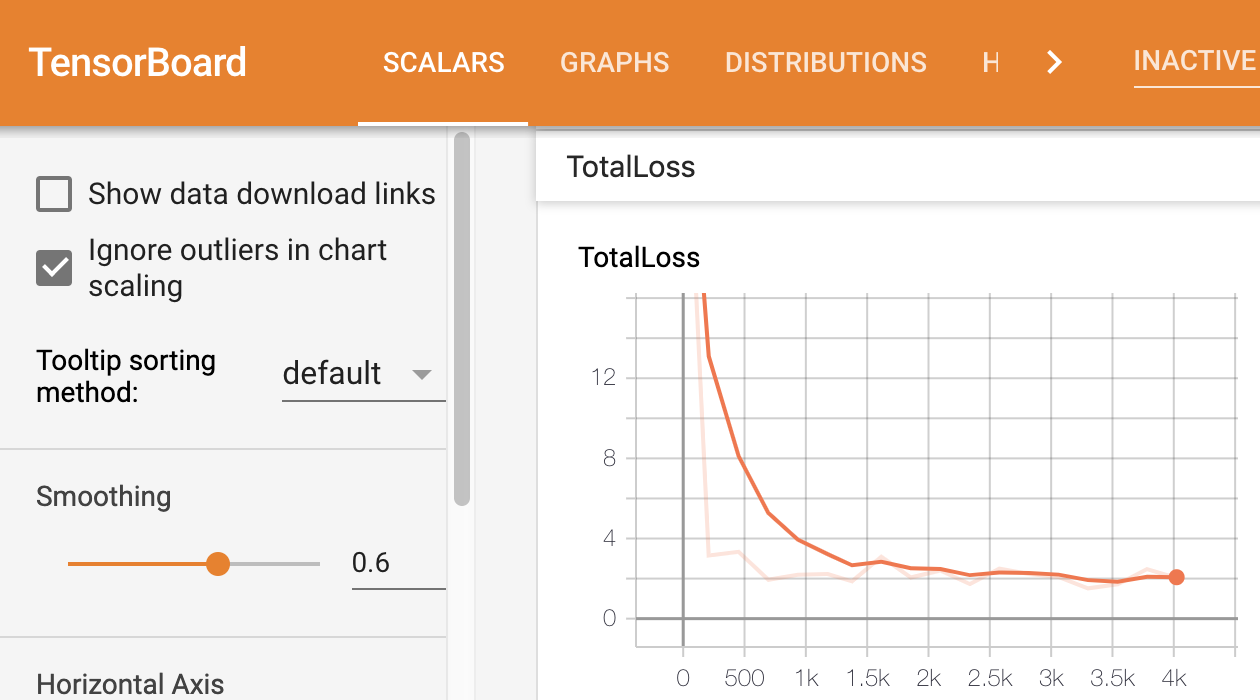
Task: Disable Ignore outliers in chart scaling
Action: click(x=54, y=268)
